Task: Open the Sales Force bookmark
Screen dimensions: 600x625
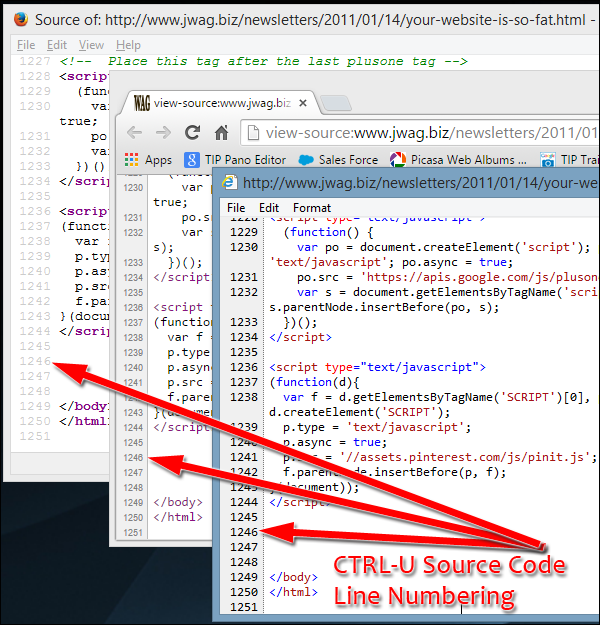Action: tap(338, 160)
